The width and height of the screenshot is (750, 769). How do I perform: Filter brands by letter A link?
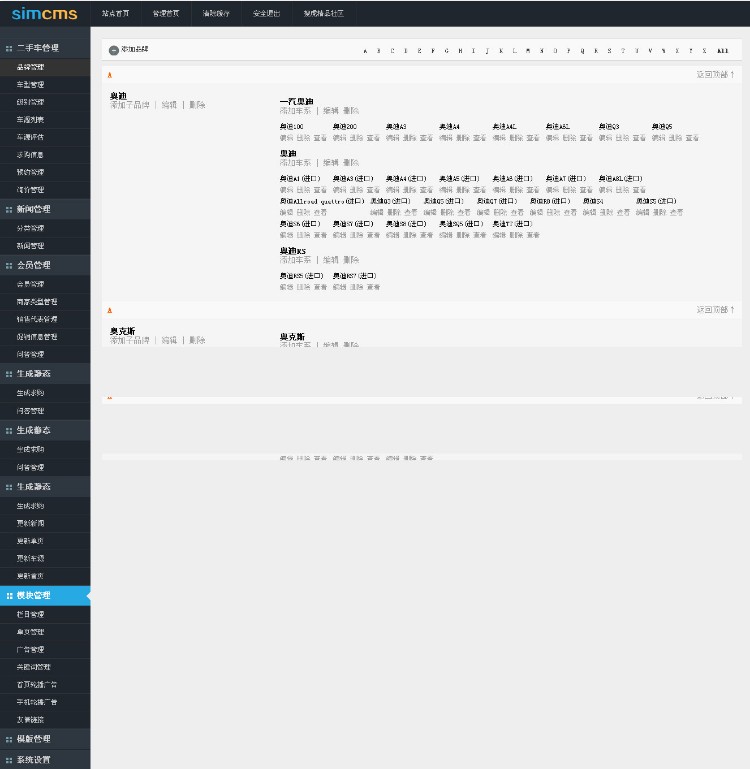[x=365, y=51]
